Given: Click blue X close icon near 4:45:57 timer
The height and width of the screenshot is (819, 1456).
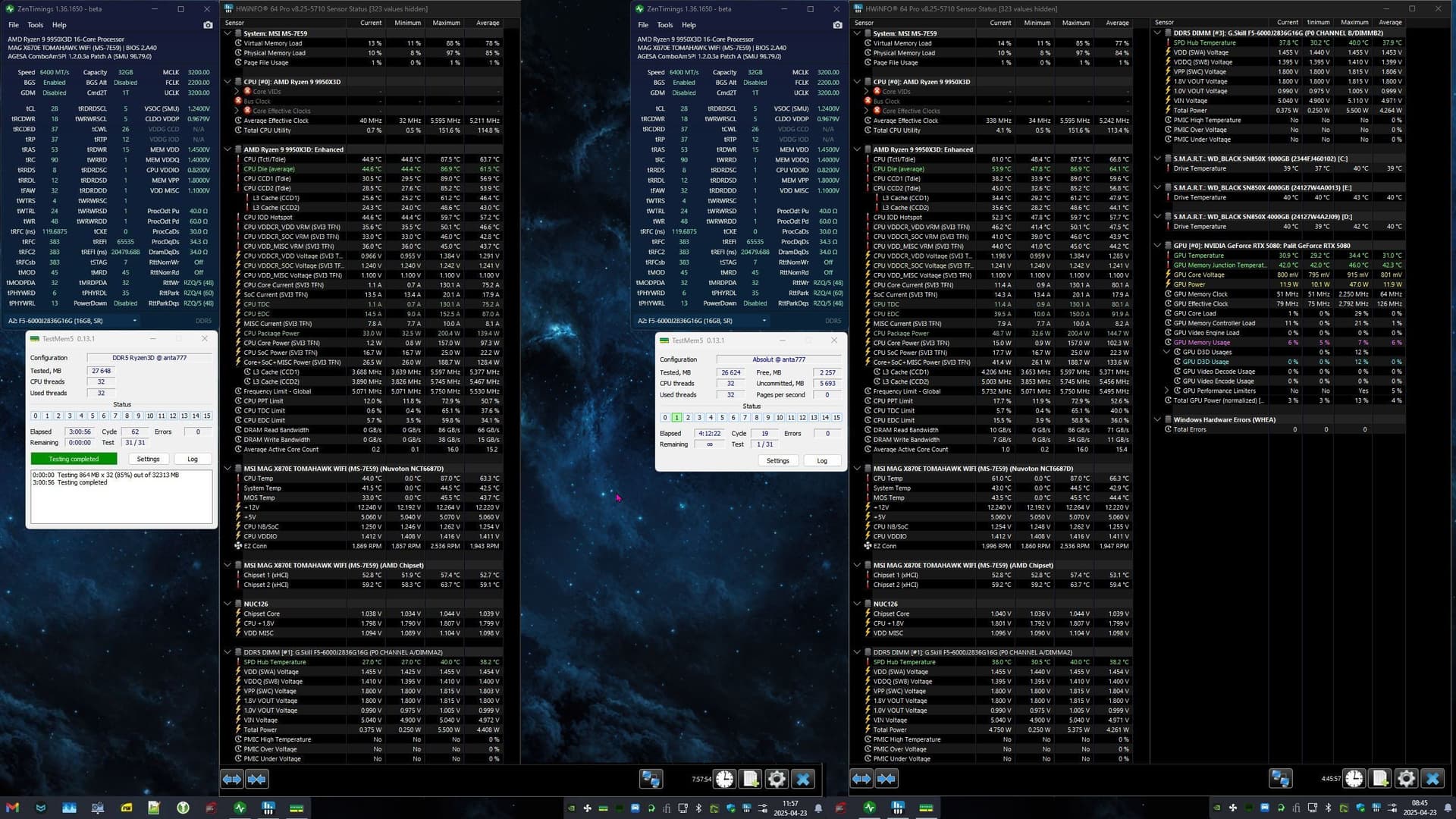Looking at the screenshot, I should tap(1432, 779).
